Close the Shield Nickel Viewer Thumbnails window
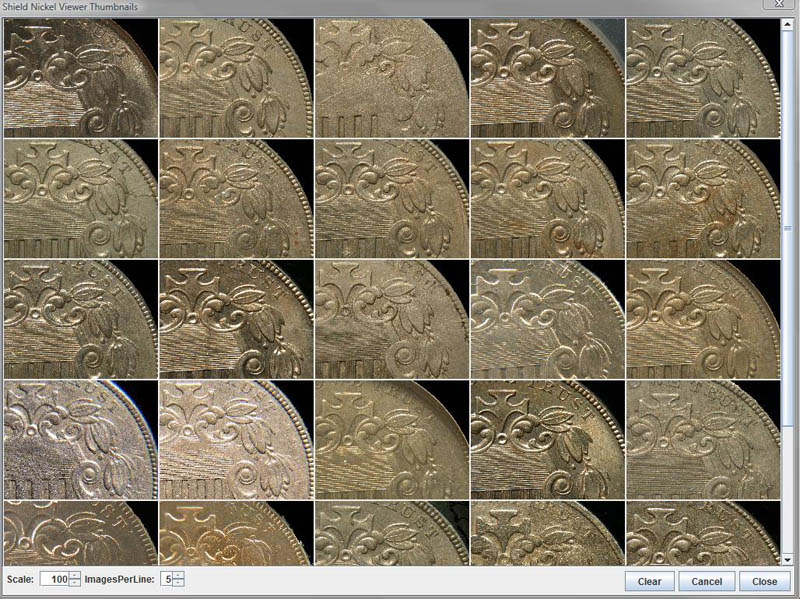800x599 pixels. 780,4
